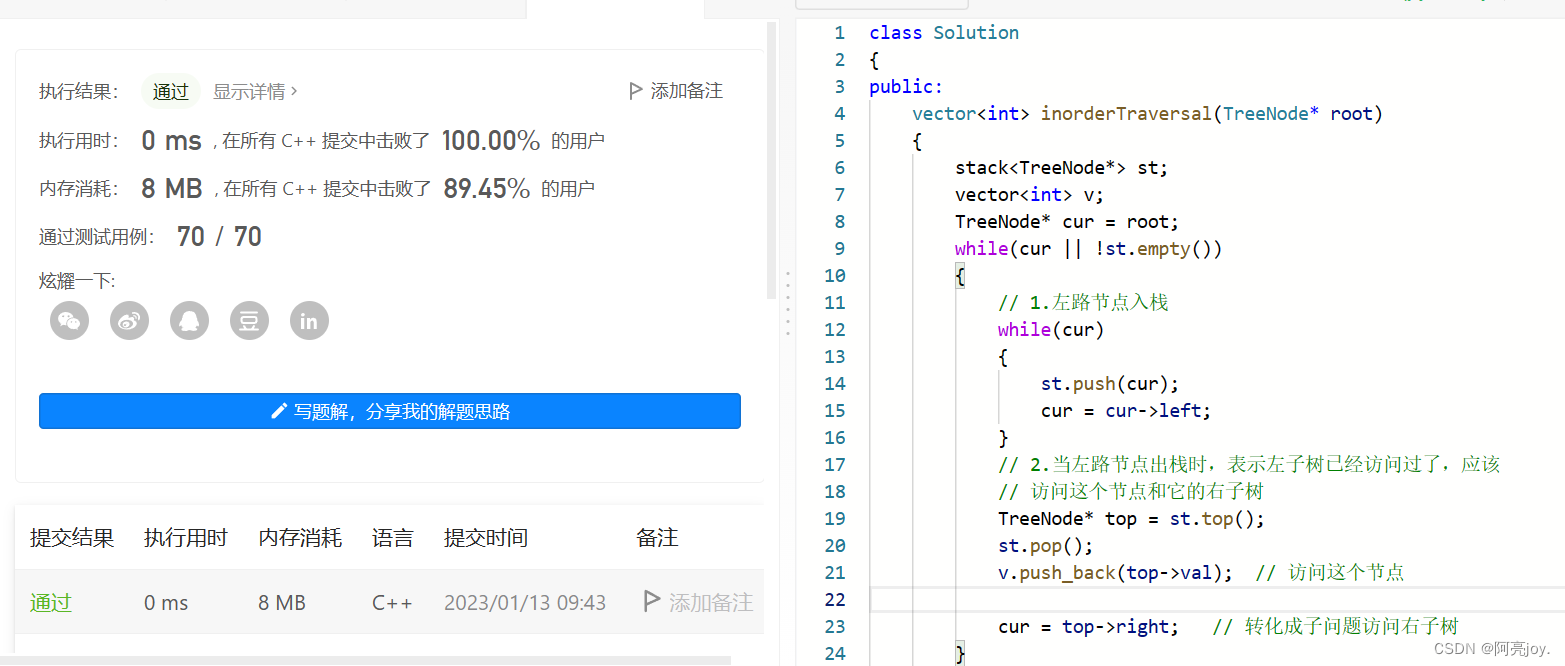Click the cur = top->right; code line
This screenshot has width=1565, height=666.
1088,627
